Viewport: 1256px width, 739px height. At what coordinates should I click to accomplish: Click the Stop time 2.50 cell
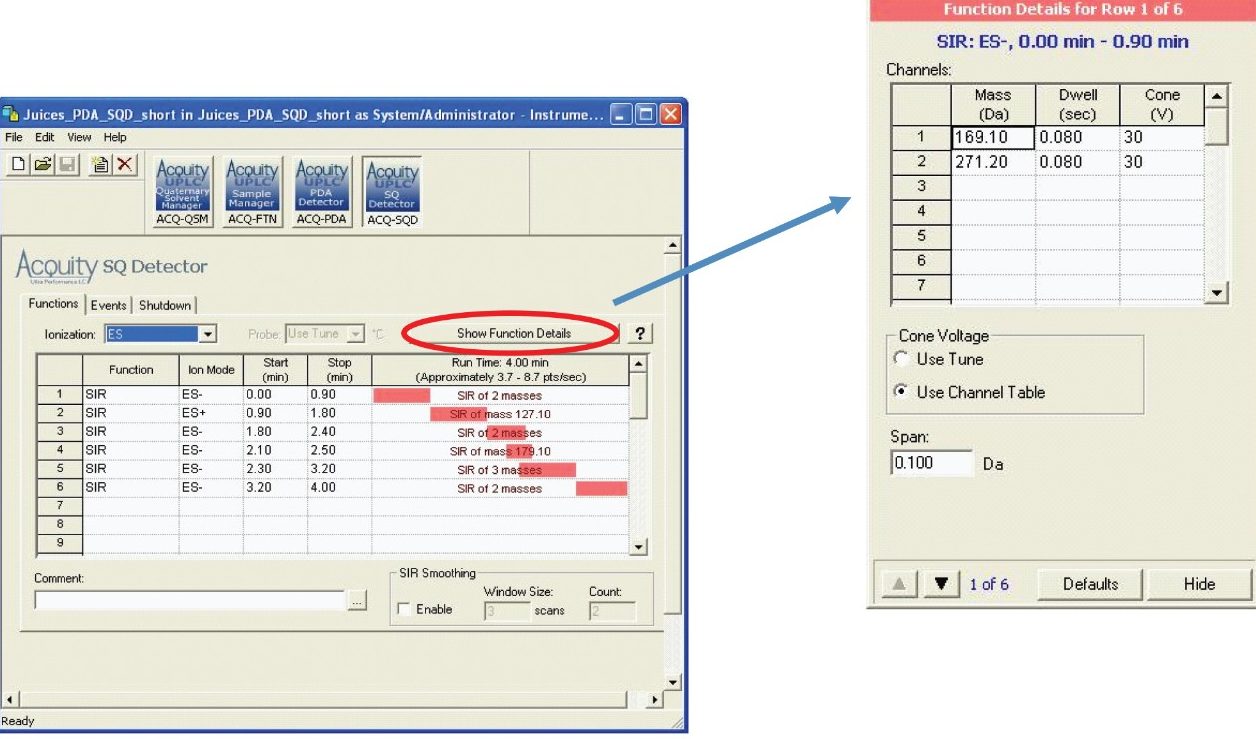click(339, 451)
